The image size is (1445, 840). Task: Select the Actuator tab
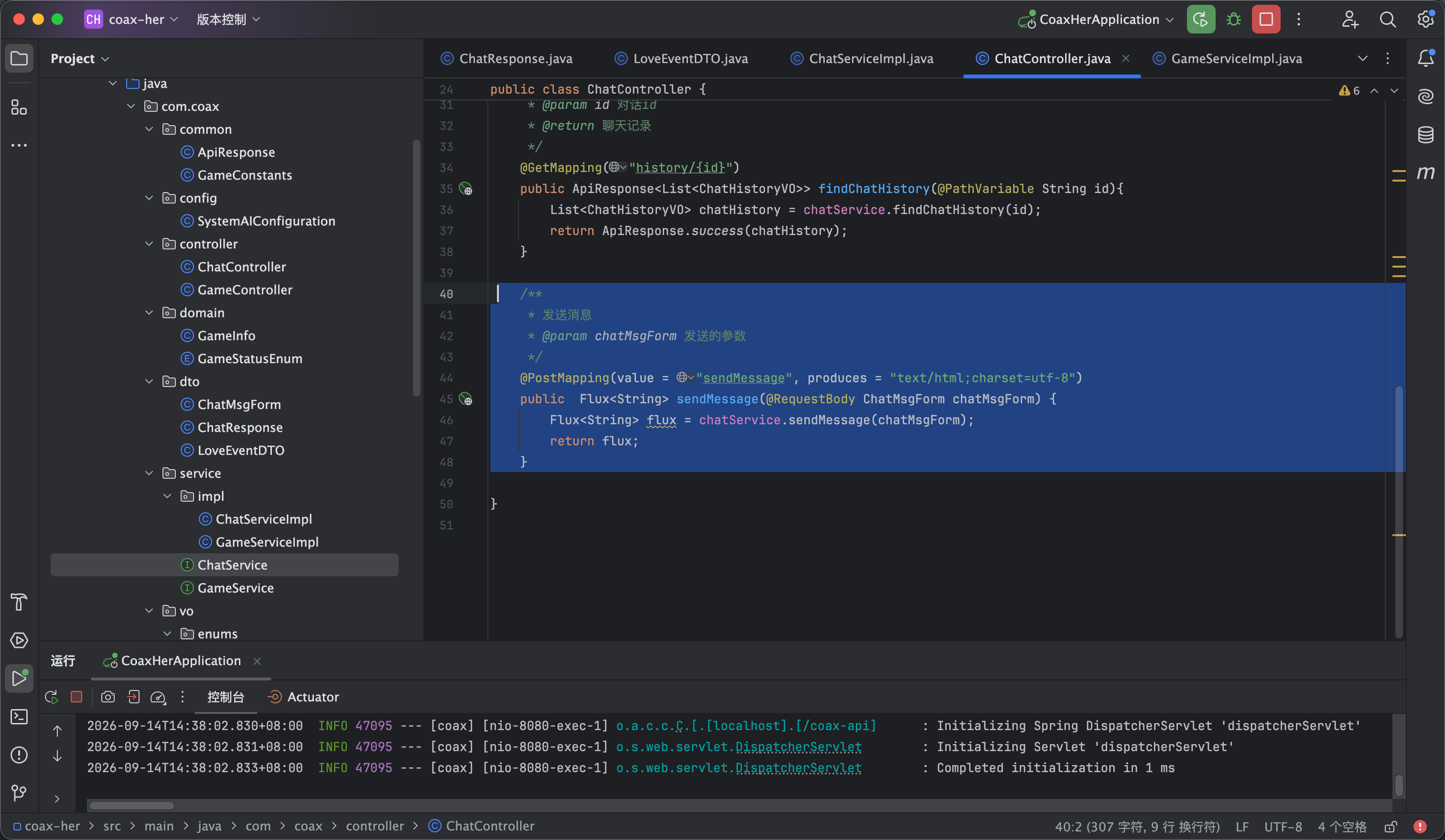point(304,697)
